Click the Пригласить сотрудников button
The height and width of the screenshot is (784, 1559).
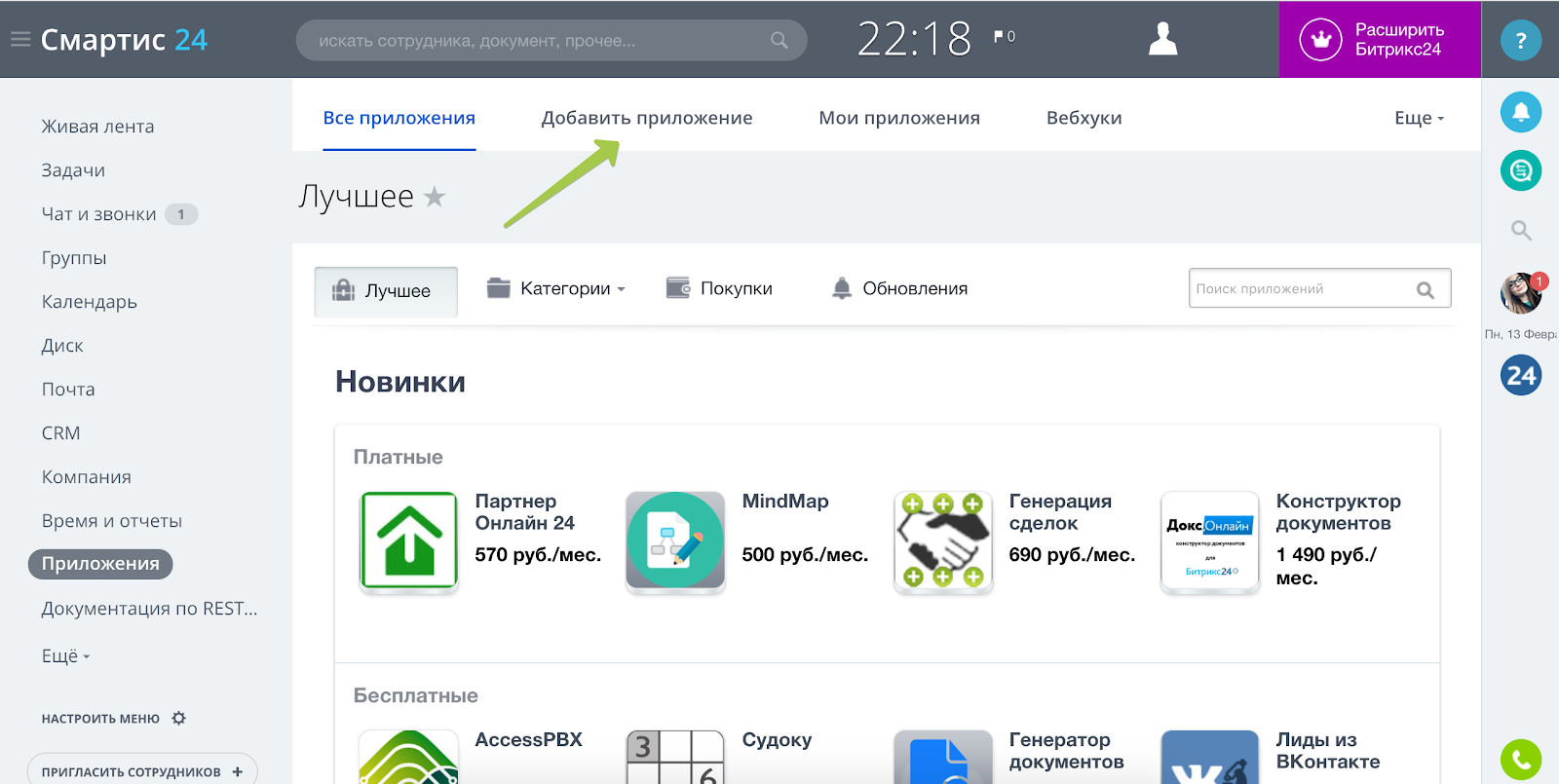point(142,771)
